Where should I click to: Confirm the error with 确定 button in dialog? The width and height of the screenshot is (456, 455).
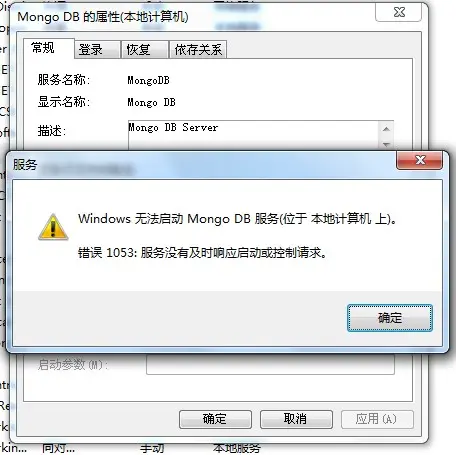click(x=390, y=318)
